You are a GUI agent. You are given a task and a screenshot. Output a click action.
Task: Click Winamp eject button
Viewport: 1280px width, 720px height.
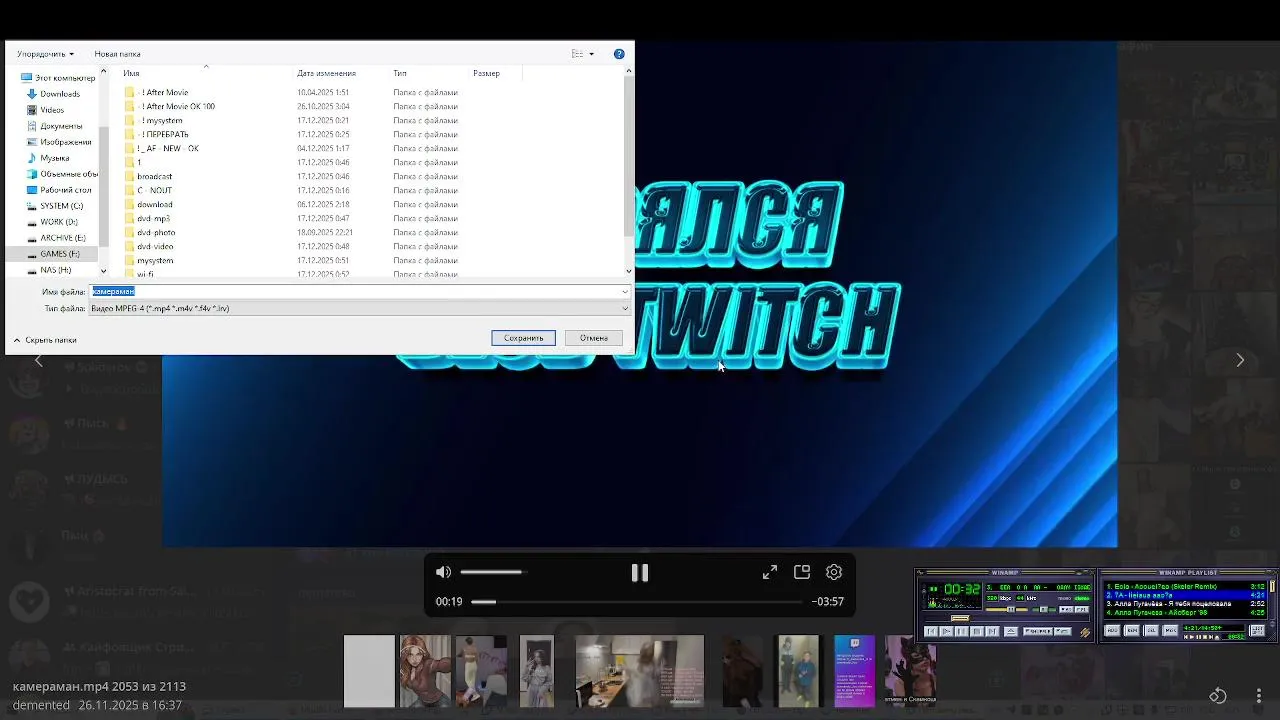[x=1011, y=631]
